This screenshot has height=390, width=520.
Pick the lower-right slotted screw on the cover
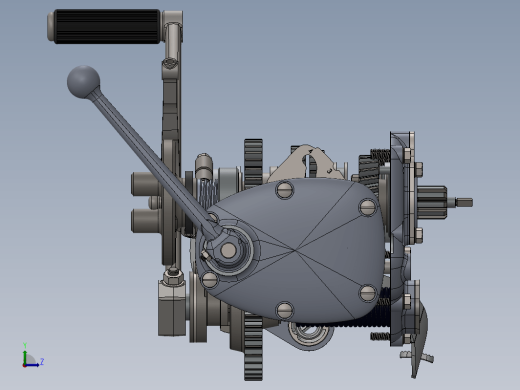tap(368, 293)
